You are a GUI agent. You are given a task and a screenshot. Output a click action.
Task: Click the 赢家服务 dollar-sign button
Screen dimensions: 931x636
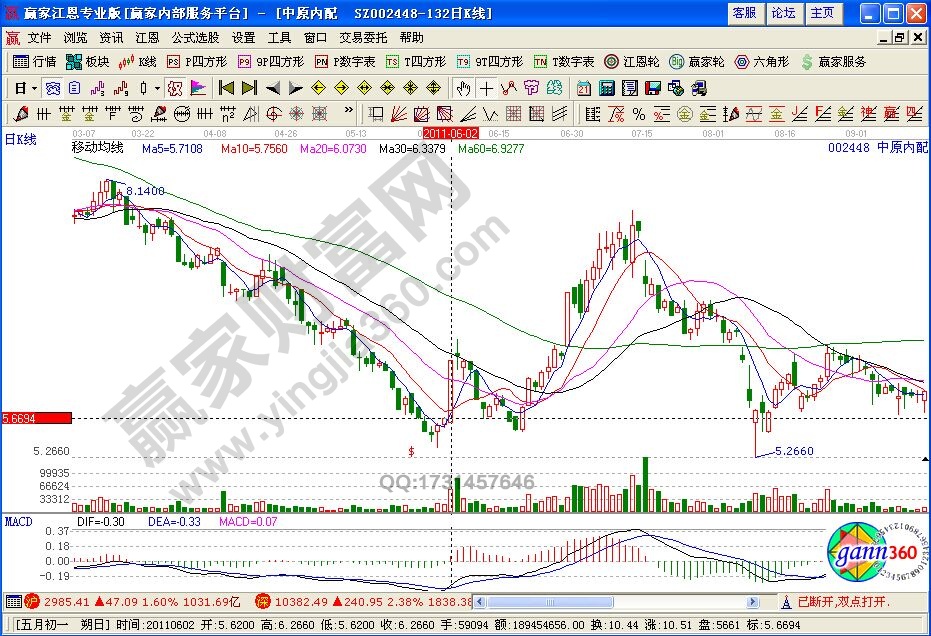(x=832, y=62)
